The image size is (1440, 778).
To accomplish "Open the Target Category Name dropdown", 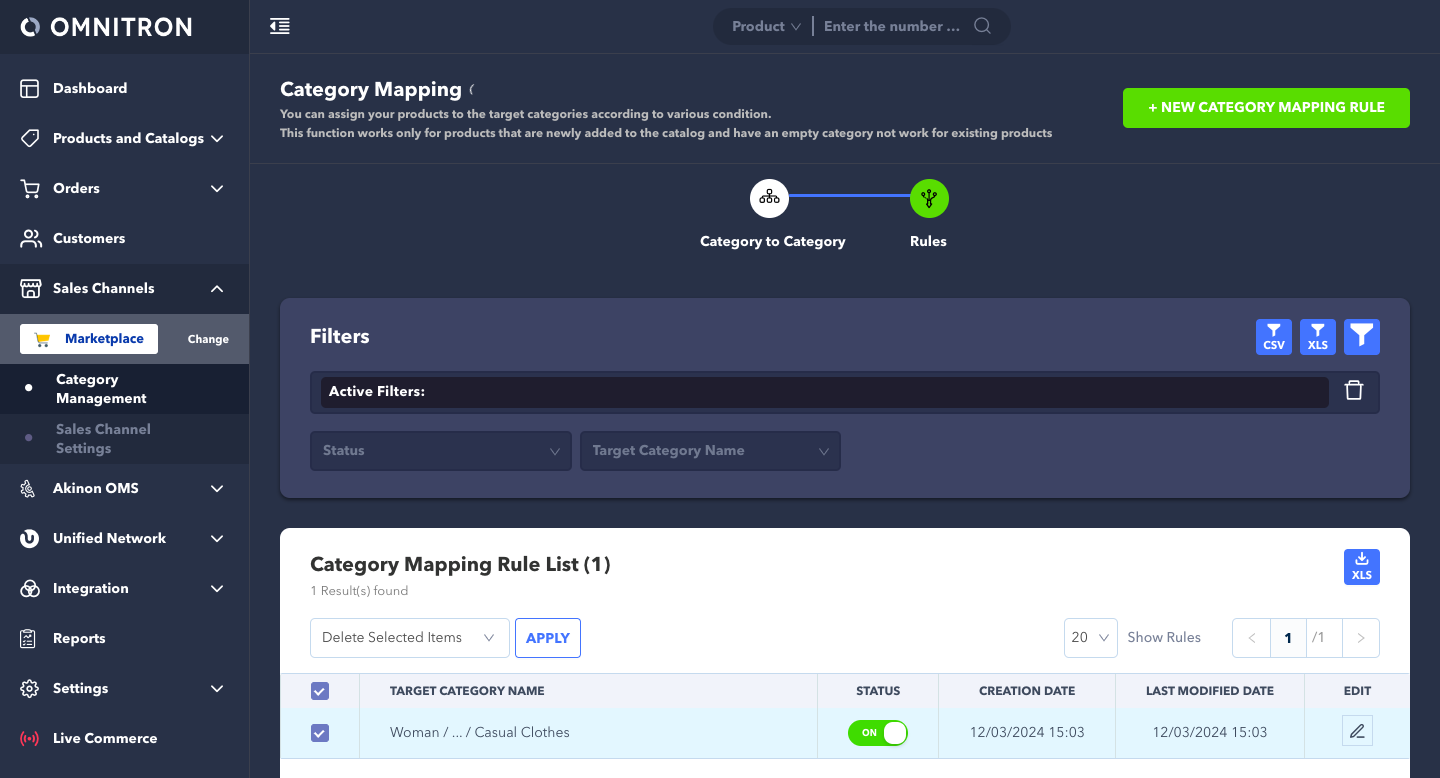I will [710, 451].
